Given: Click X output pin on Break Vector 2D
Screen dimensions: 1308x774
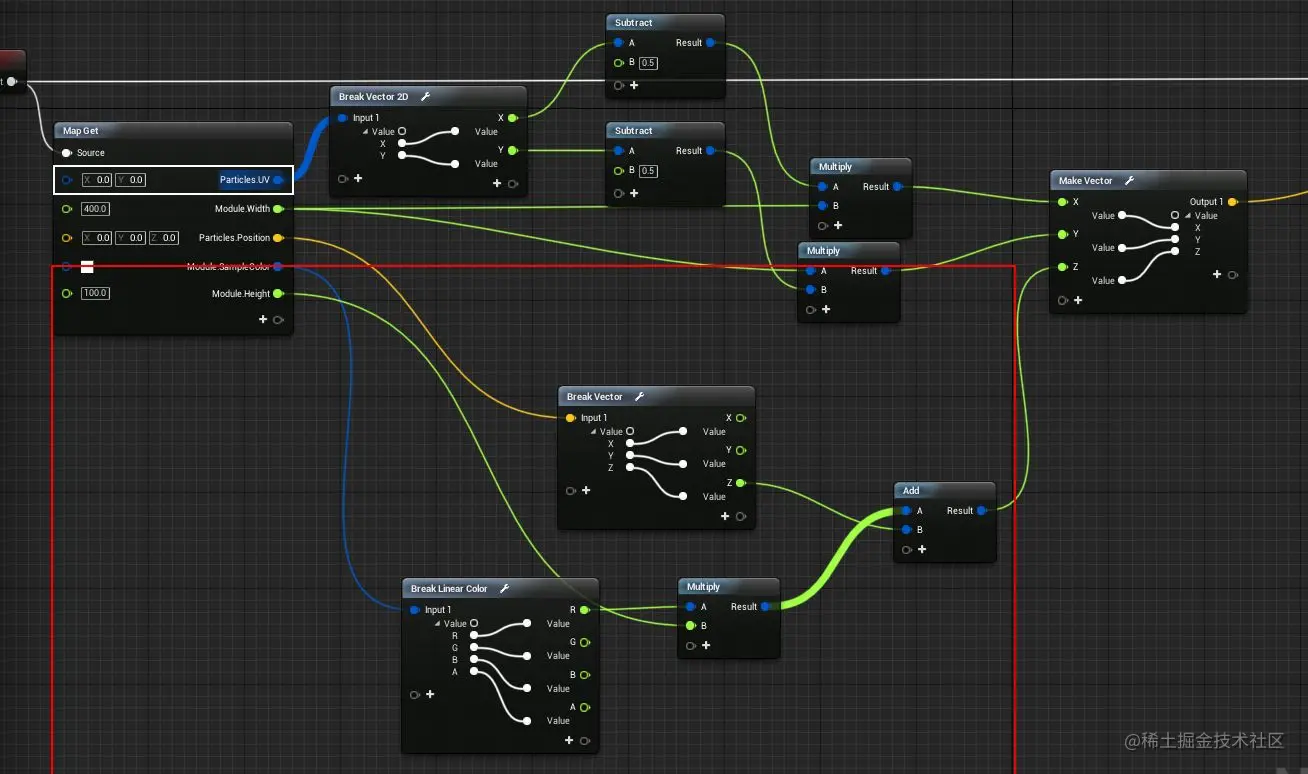Looking at the screenshot, I should [x=513, y=118].
